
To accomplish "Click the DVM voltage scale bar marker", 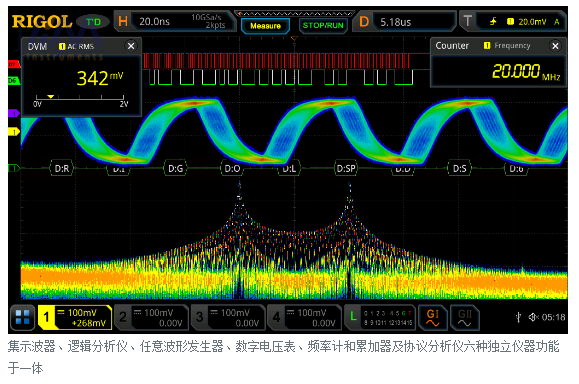I will [x=51, y=96].
